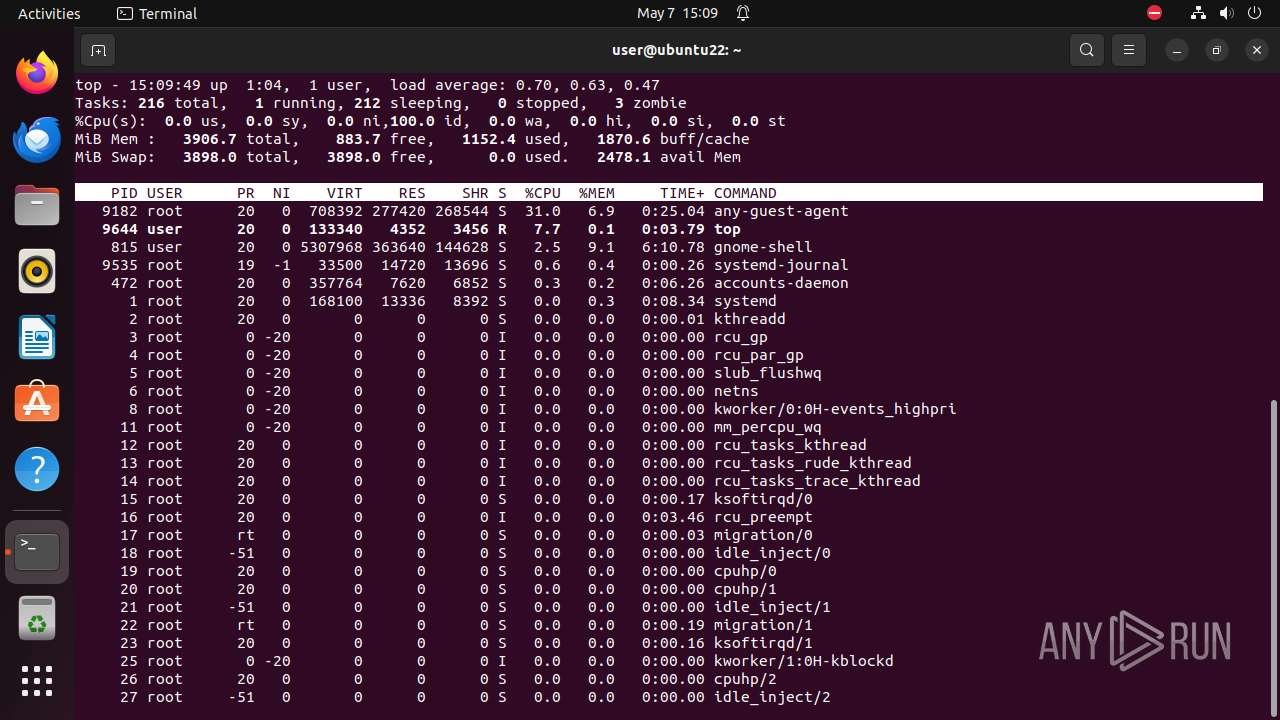The width and height of the screenshot is (1280, 720).
Task: Click the cpuhp/2 process name
Action: pos(745,679)
